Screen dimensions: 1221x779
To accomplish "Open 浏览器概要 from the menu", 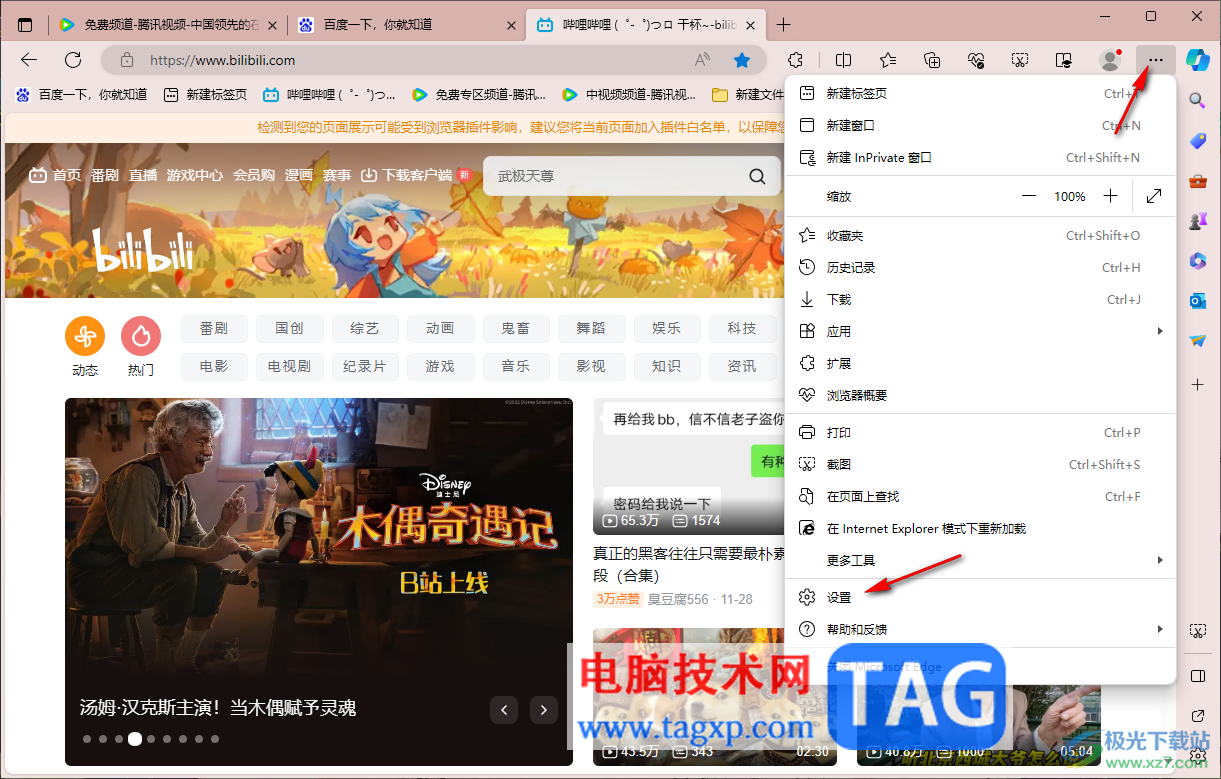I will [x=980, y=396].
